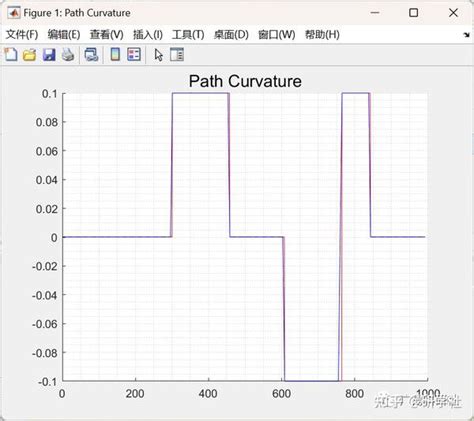This screenshot has width=474, height=421.
Task: Open the 帮助(H) menu
Action: click(322, 34)
